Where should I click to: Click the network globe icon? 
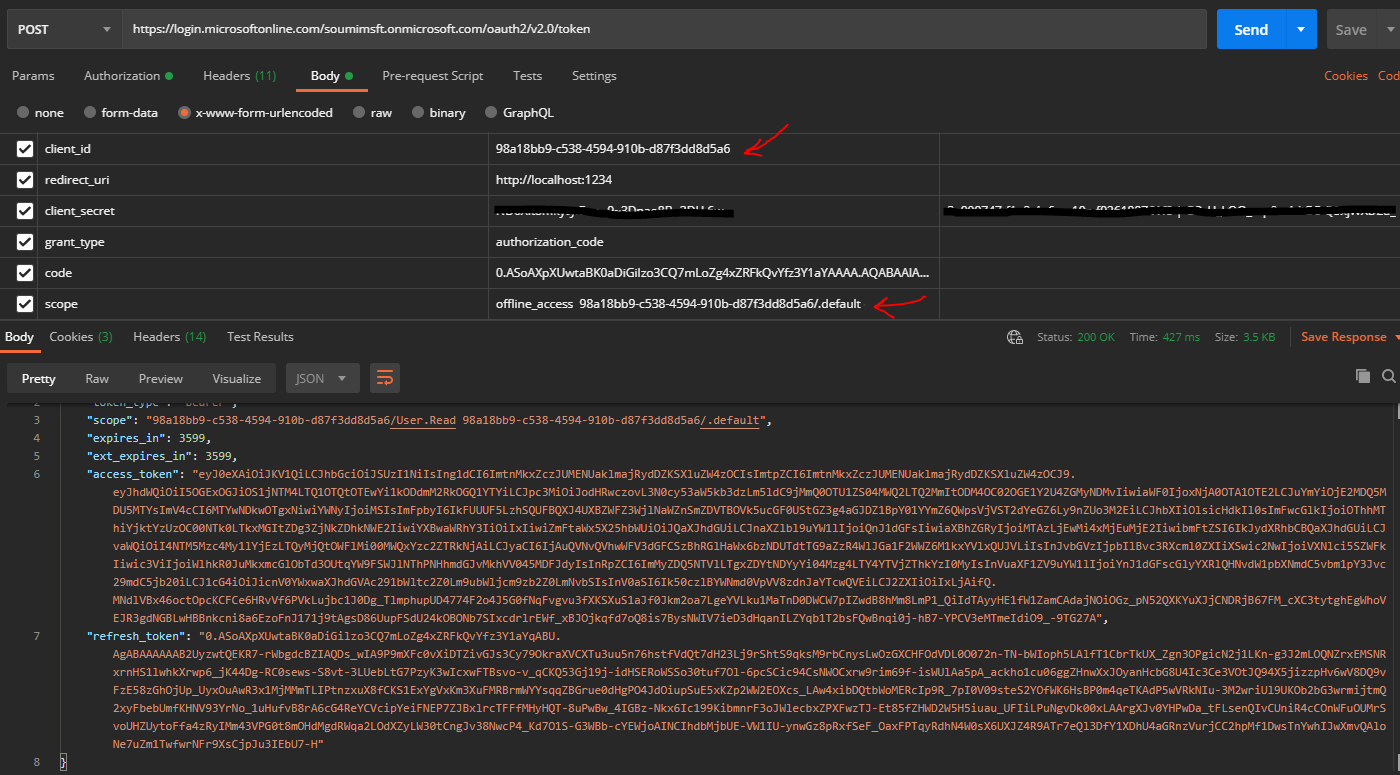(x=1015, y=338)
